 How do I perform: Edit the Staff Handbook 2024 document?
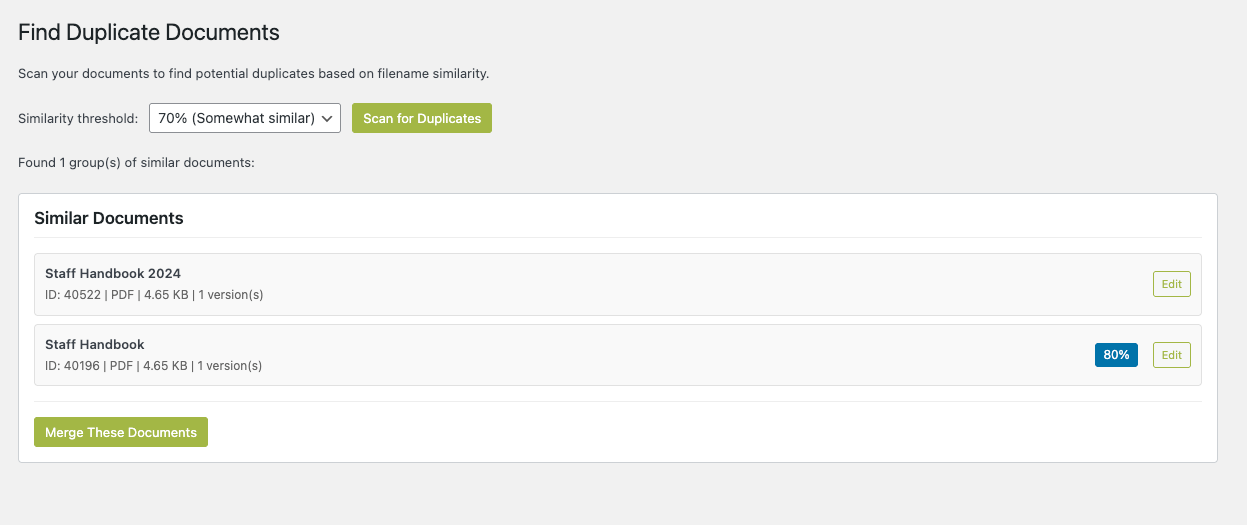pos(1171,284)
